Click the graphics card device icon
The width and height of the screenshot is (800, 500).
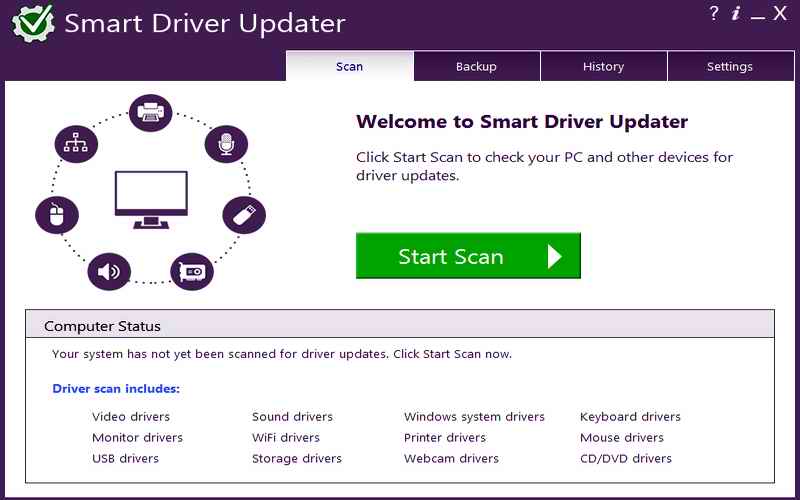[190, 270]
